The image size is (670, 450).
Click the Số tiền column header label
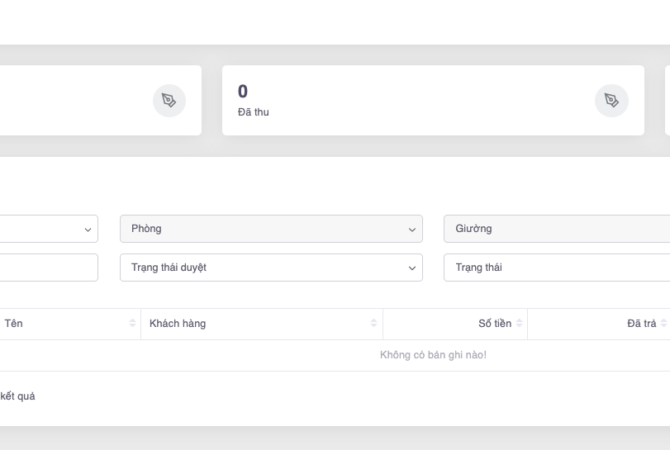point(494,323)
